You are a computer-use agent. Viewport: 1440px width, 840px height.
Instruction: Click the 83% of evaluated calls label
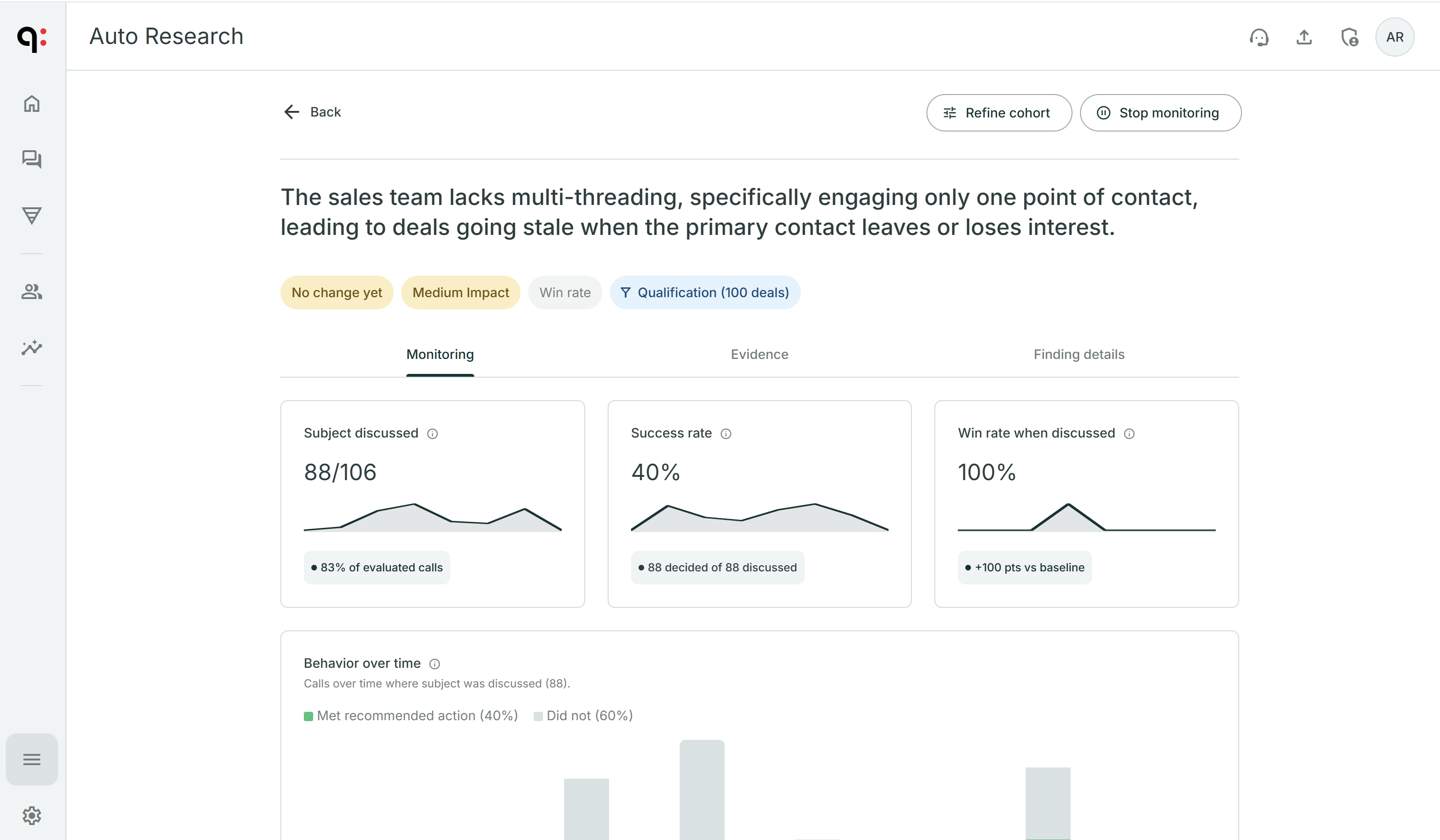coord(376,568)
